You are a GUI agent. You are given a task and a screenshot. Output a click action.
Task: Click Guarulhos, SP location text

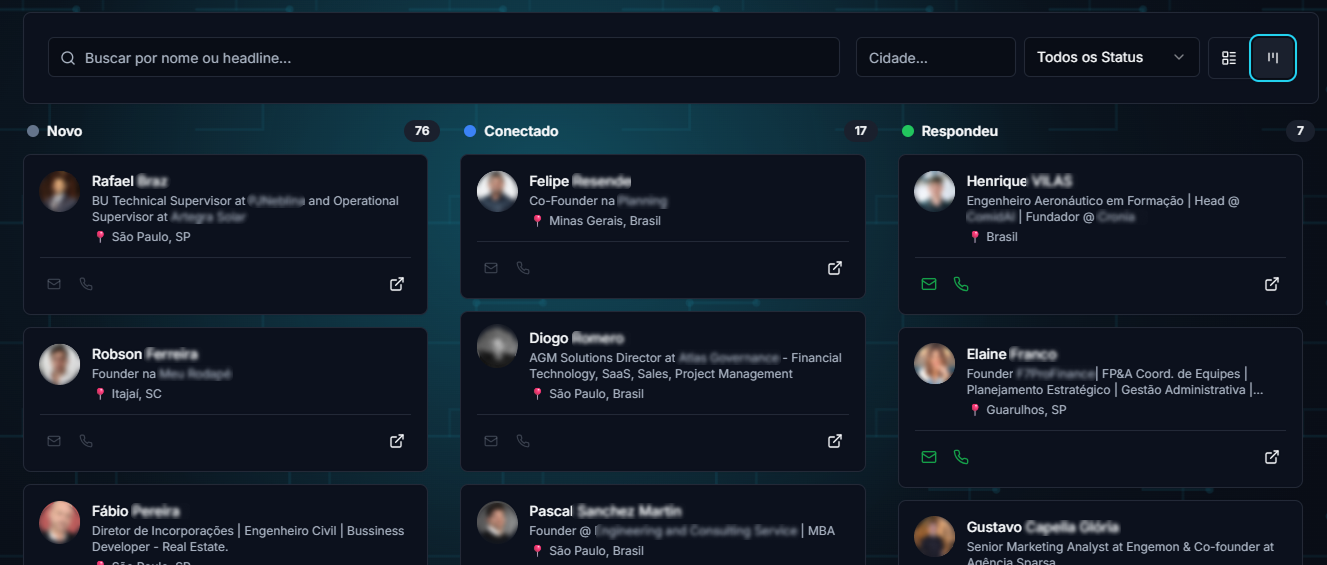[1026, 410]
